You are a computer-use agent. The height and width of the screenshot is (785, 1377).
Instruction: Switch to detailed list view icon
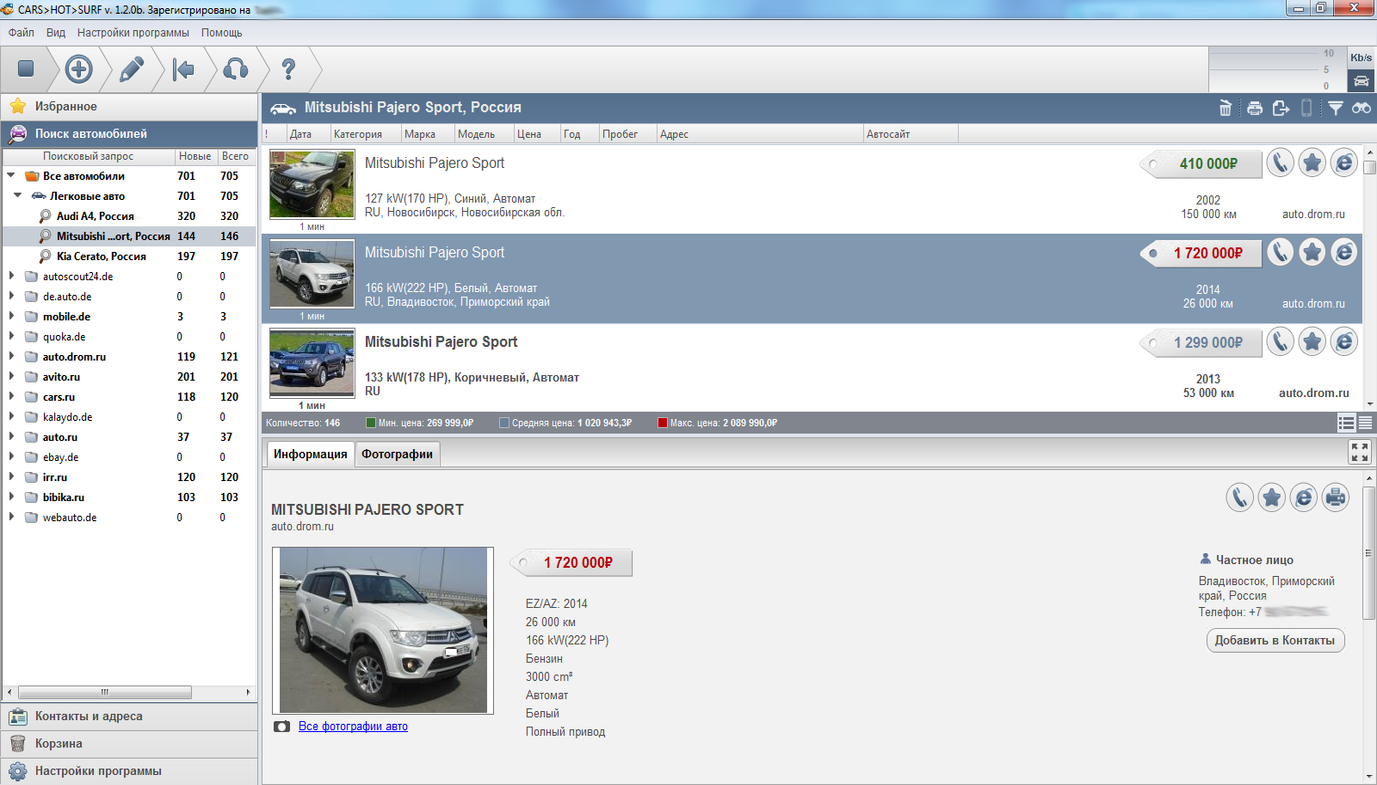pyautogui.click(x=1347, y=423)
